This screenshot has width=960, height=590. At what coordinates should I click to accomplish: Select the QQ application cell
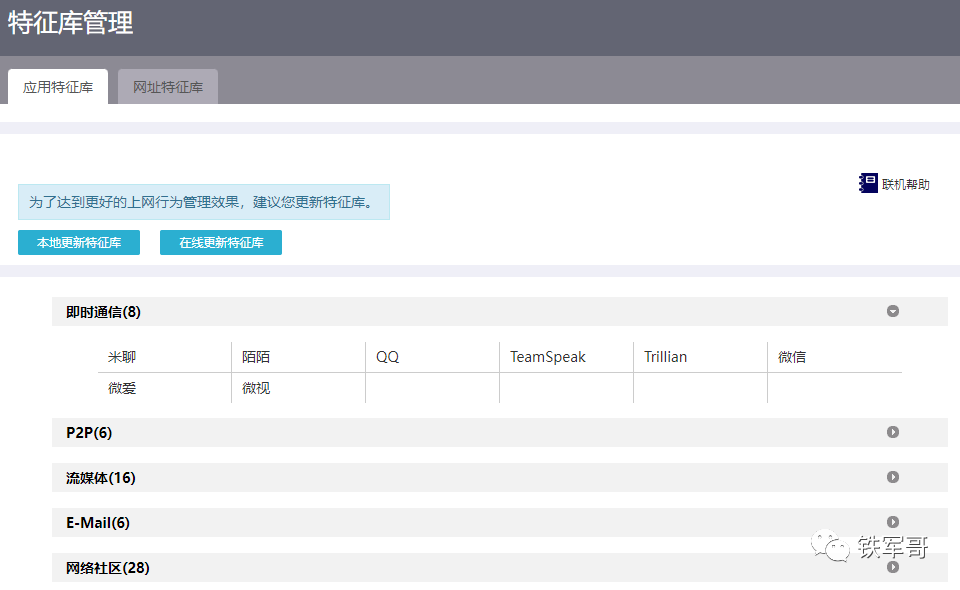coord(388,357)
